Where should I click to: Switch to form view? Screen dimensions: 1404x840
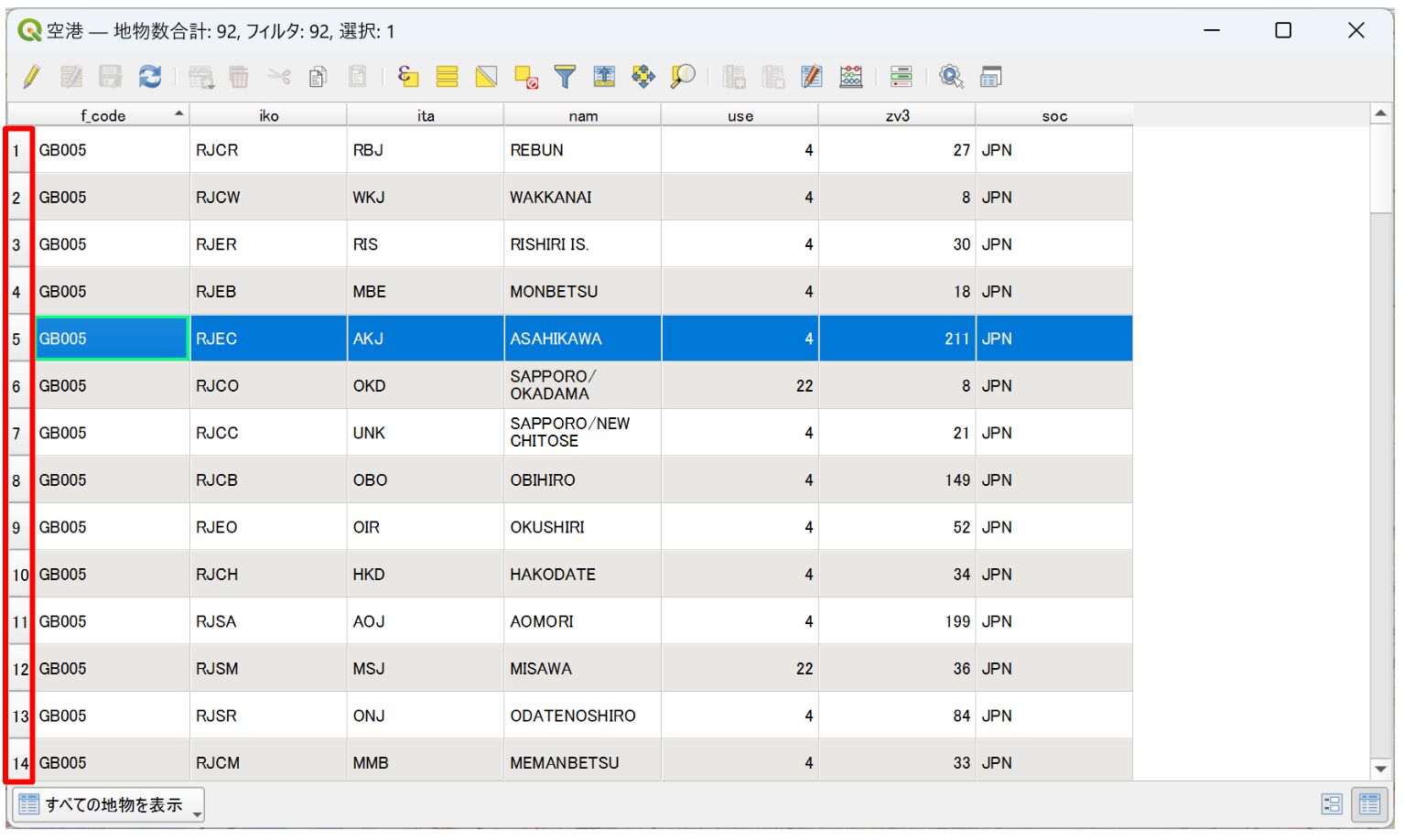pyautogui.click(x=1332, y=804)
